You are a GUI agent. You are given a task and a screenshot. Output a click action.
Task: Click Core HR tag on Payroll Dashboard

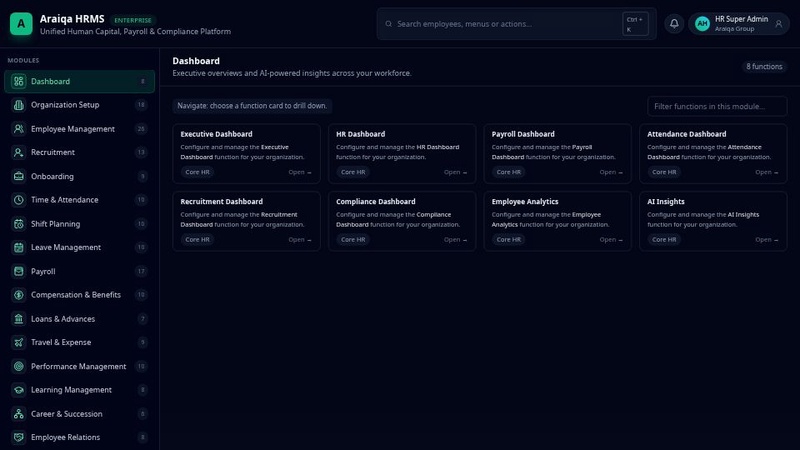(x=509, y=172)
